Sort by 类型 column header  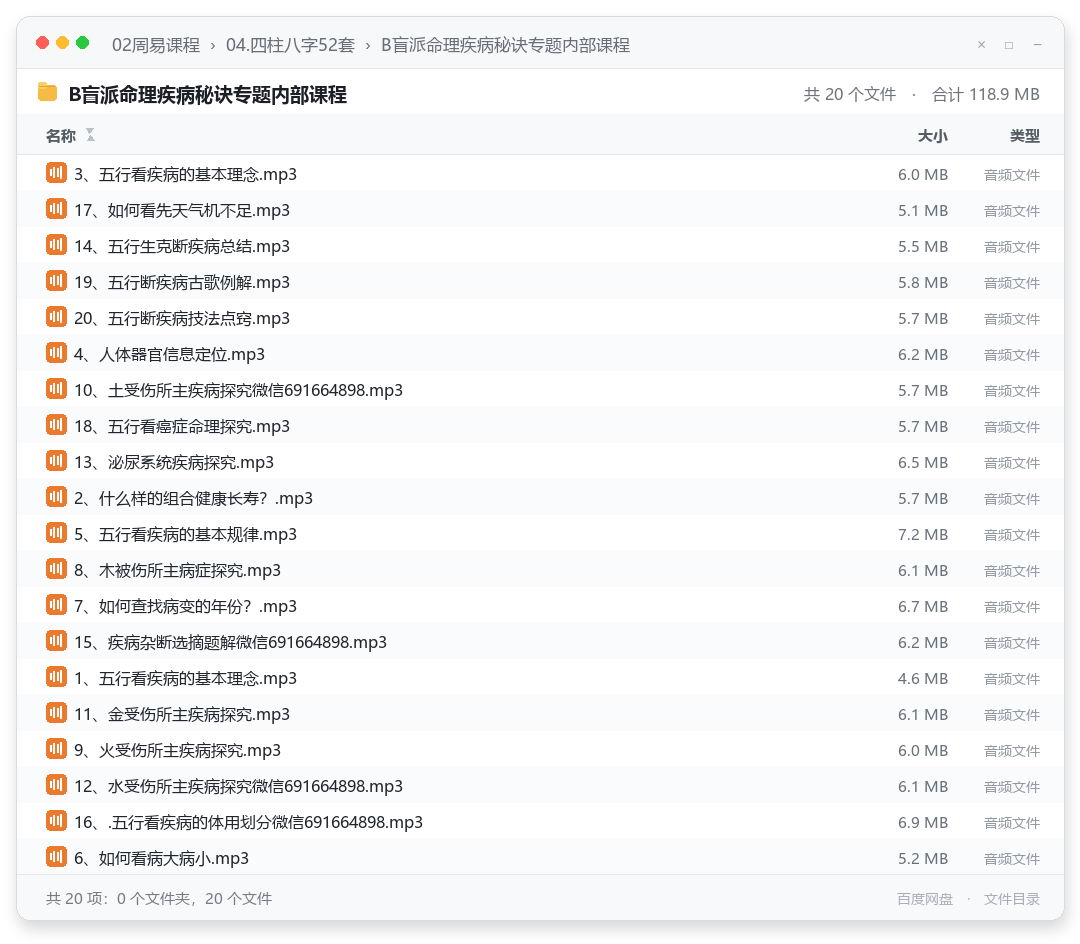1025,136
